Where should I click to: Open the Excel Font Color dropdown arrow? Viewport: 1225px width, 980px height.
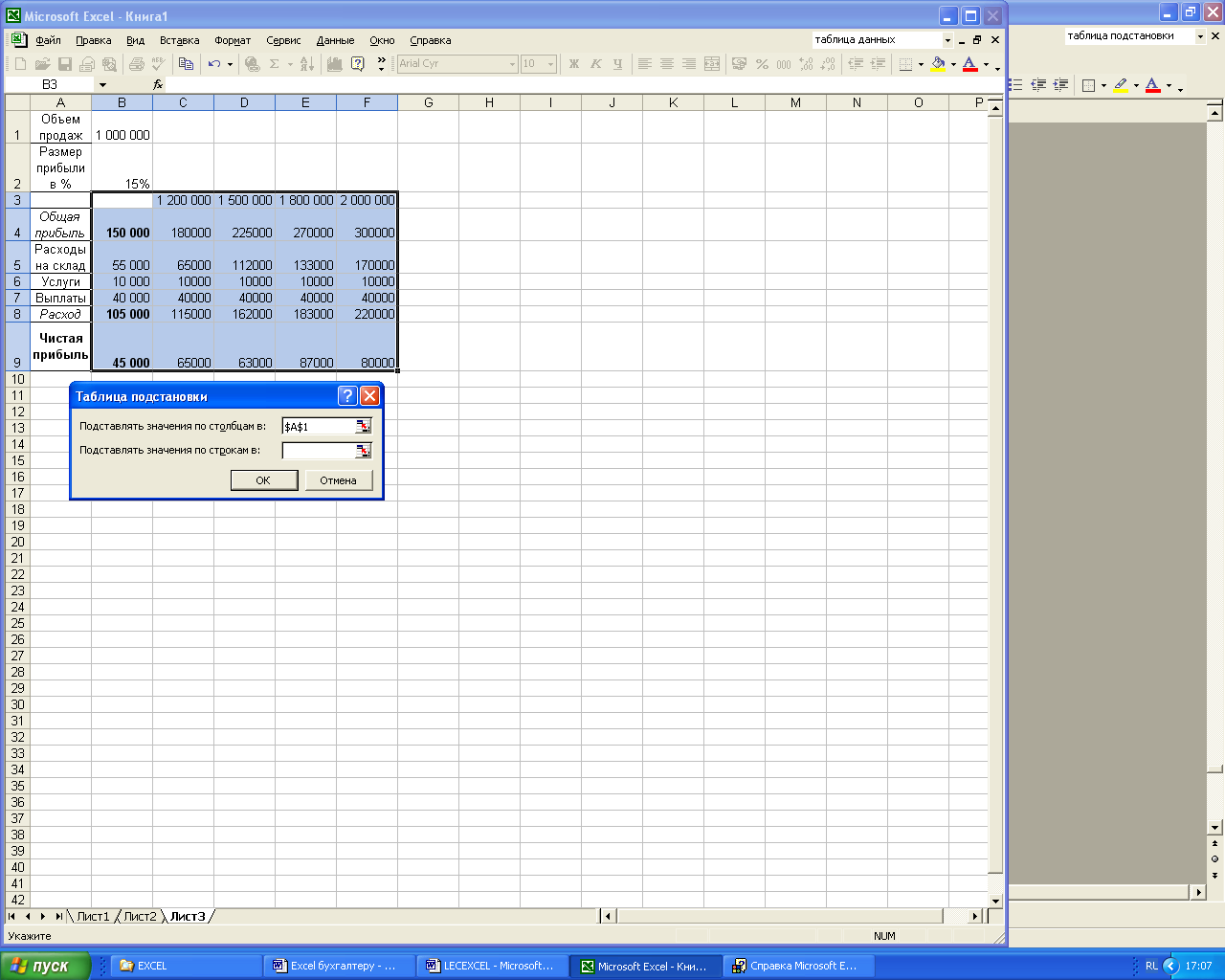986,65
